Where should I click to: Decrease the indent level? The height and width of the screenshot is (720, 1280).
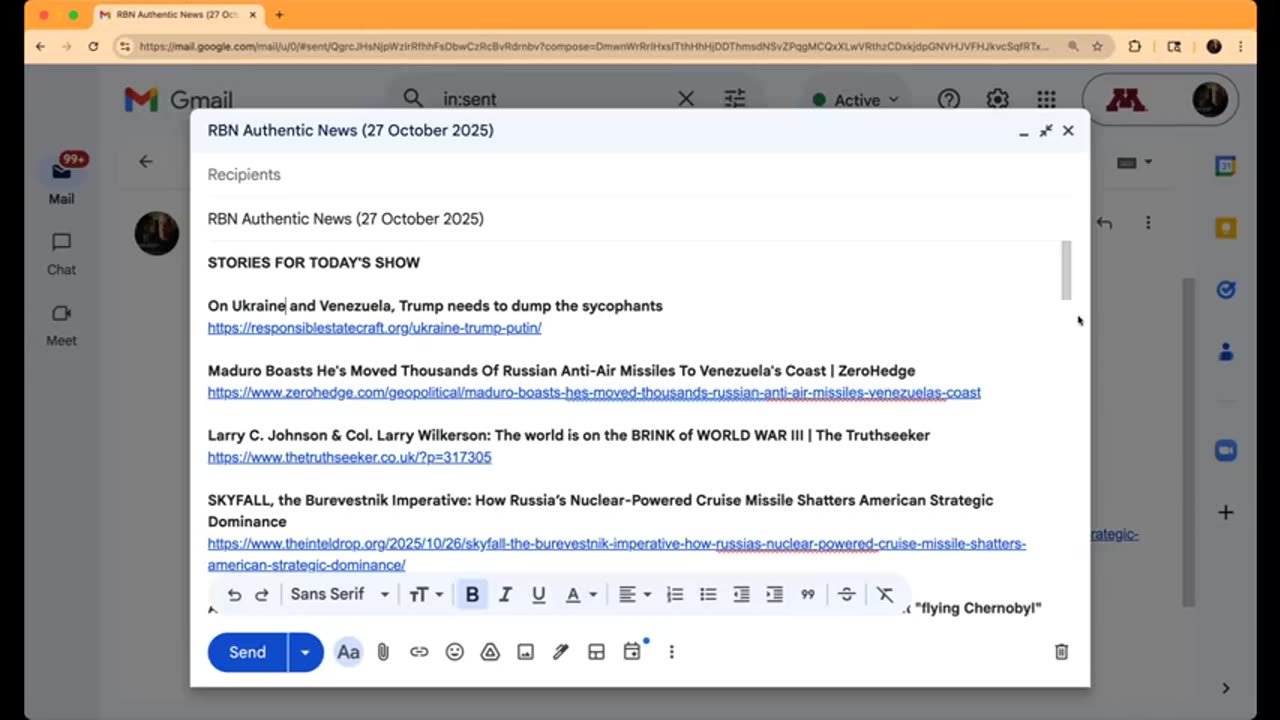(x=741, y=595)
